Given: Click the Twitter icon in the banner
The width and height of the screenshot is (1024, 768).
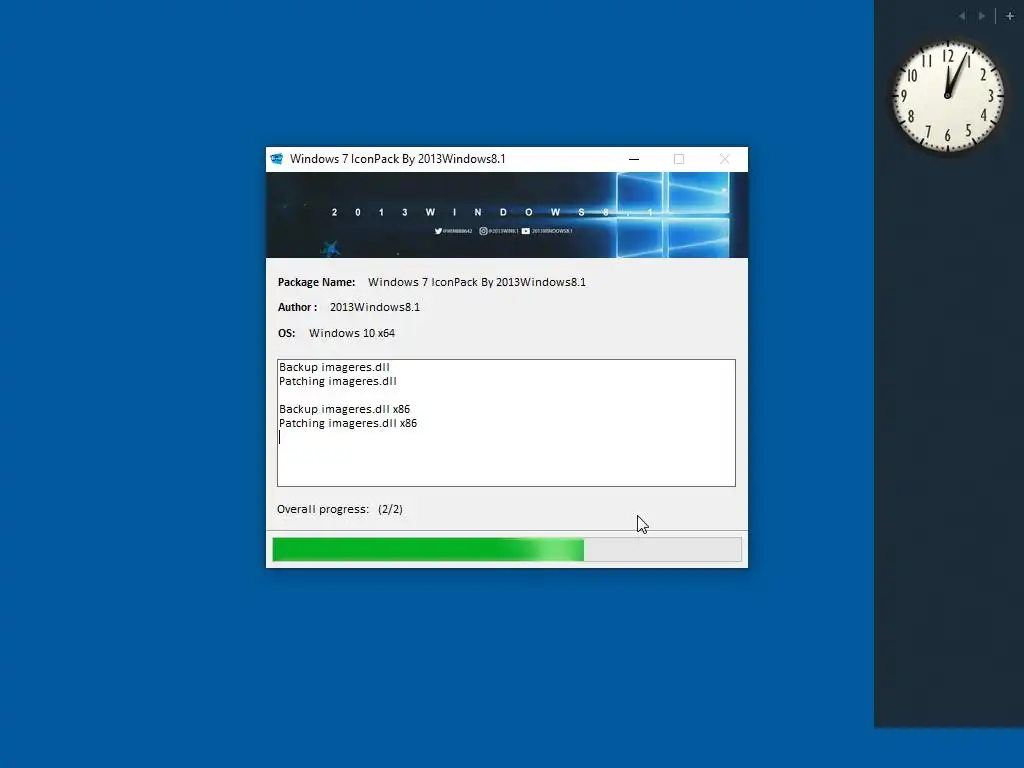Looking at the screenshot, I should click(438, 231).
